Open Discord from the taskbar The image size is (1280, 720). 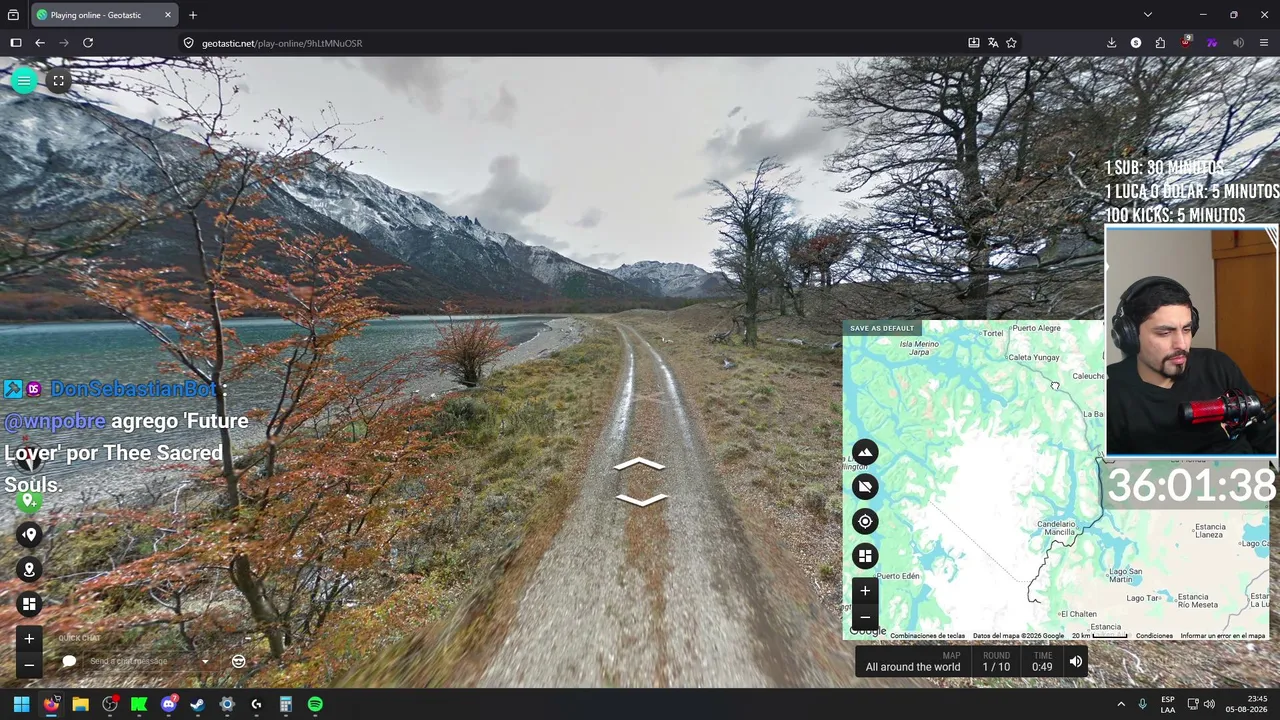coord(168,704)
